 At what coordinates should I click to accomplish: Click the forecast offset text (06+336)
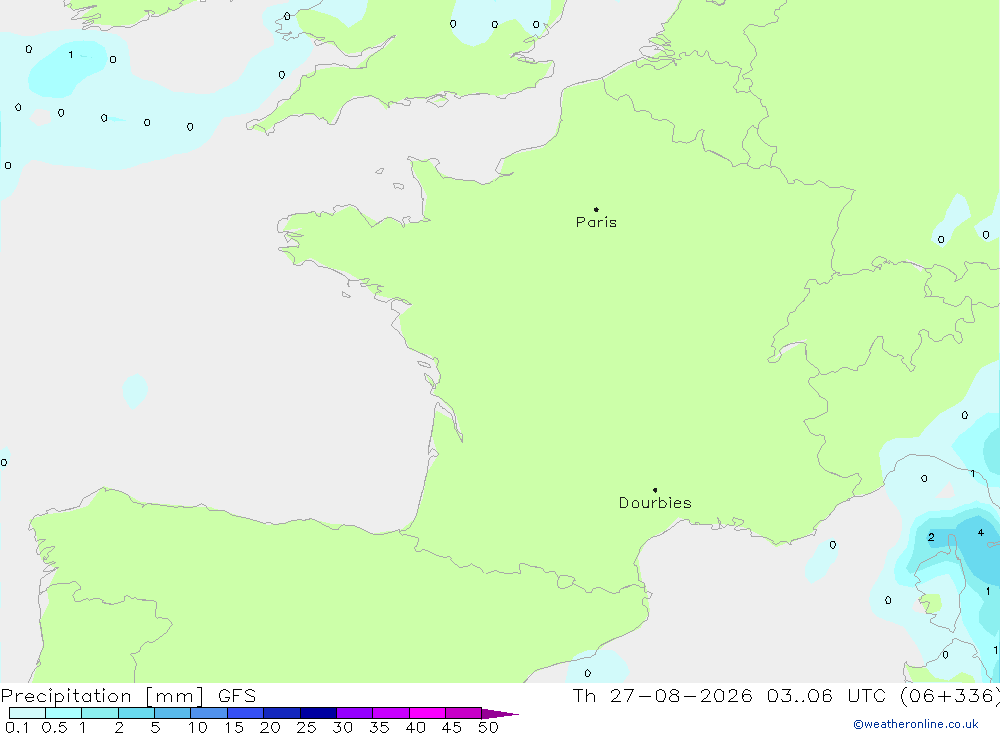tap(950, 695)
